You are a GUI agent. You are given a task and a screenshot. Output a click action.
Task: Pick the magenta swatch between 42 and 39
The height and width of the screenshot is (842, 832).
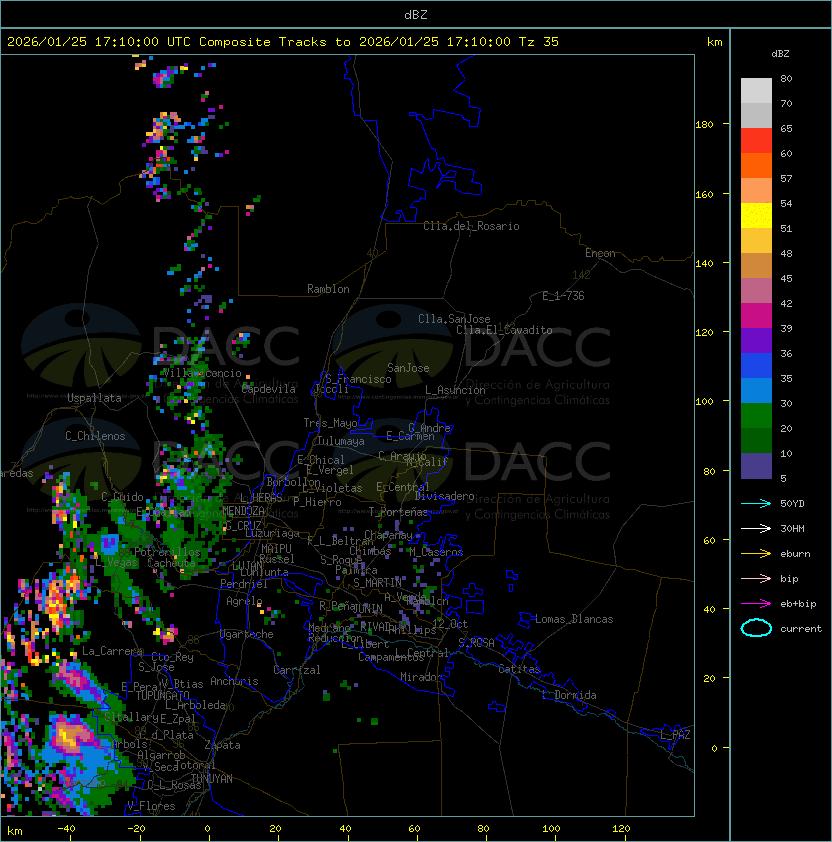pos(756,316)
